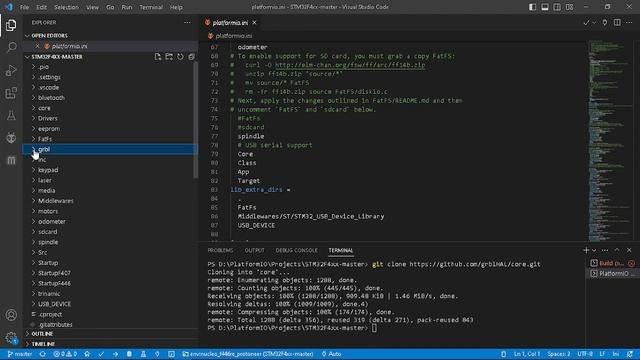Viewport: 640px width, 360px height.
Task: Expand the OUTLINE section
Action: [110, 334]
